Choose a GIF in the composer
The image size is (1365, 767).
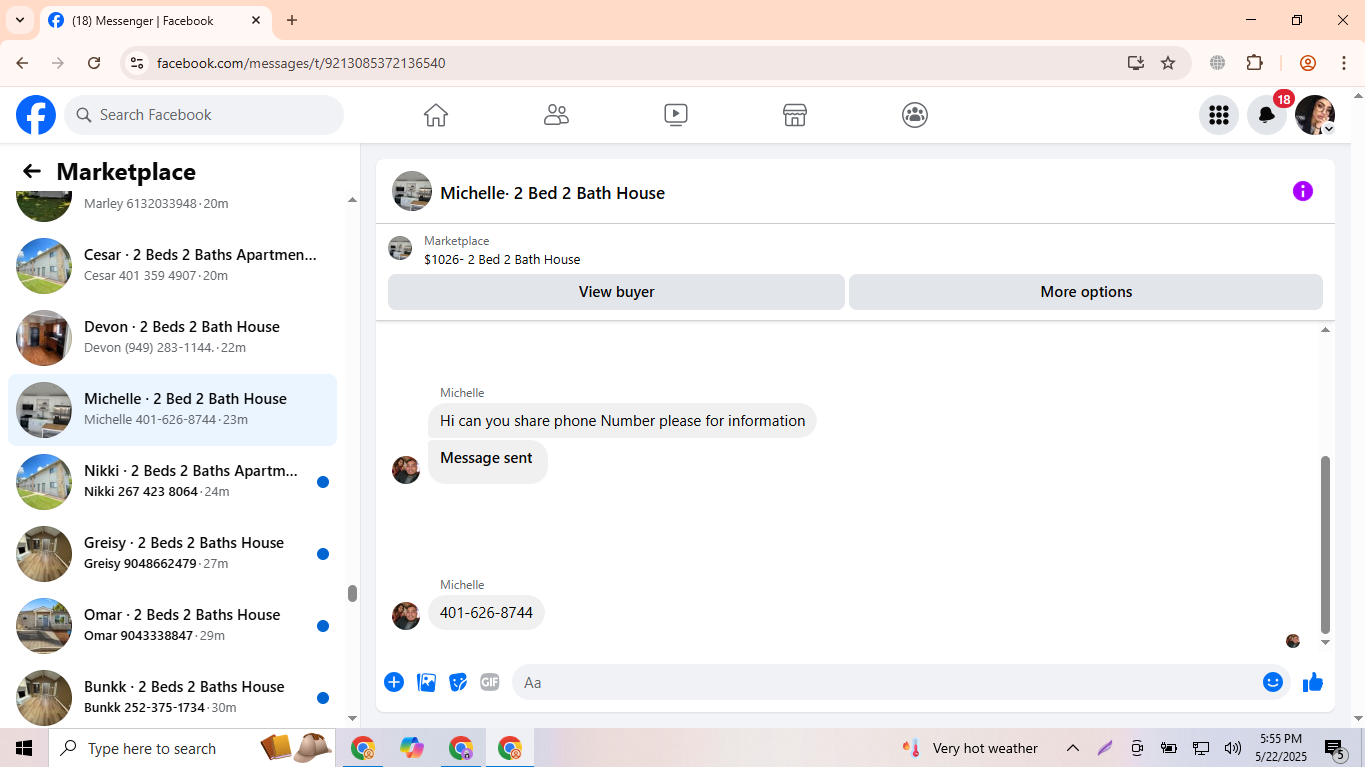[490, 682]
